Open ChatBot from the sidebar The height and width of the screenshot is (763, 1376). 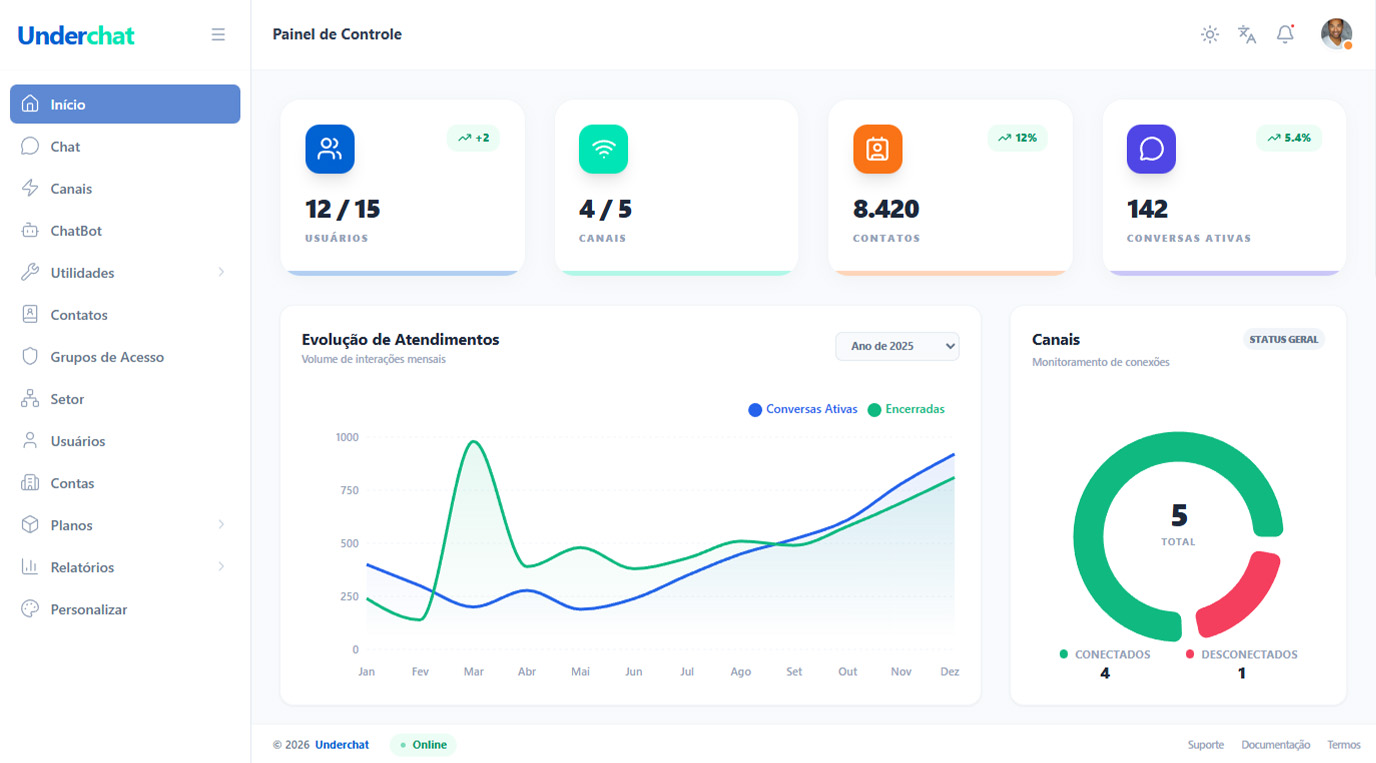pos(76,231)
